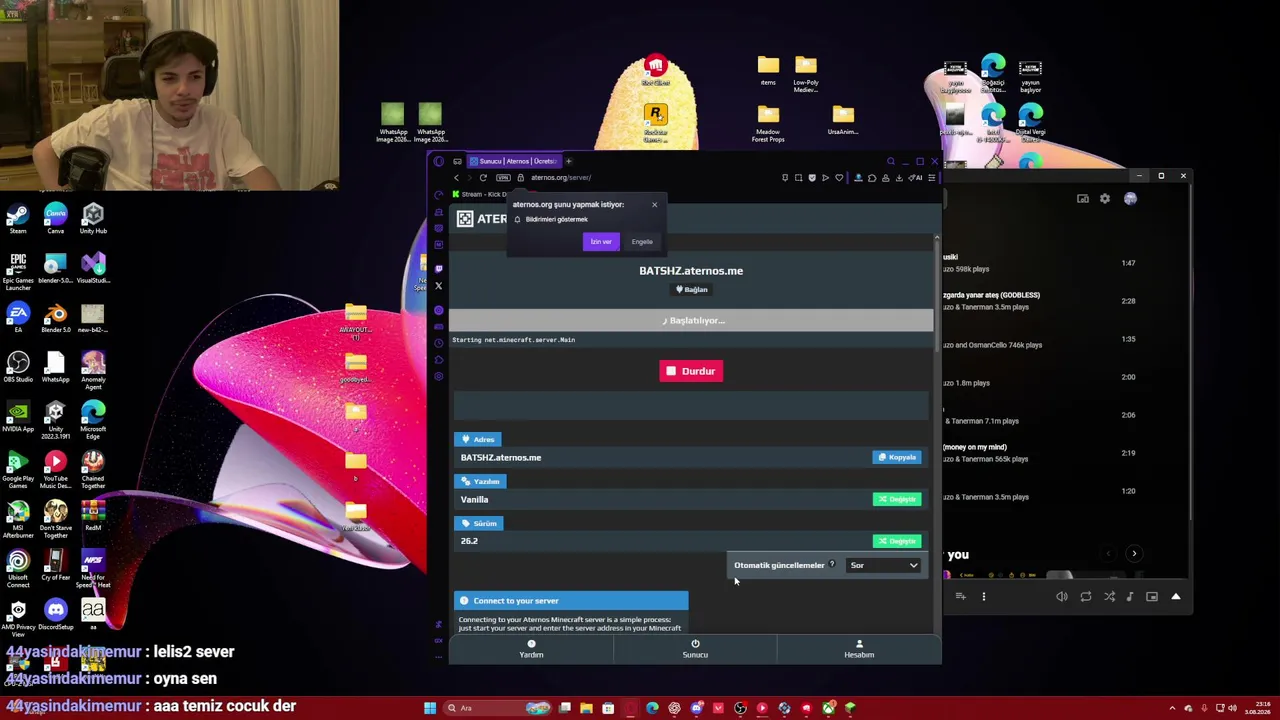The image size is (1280, 720).
Task: Play the GODBLESS track in music list
Action: [1041, 301]
